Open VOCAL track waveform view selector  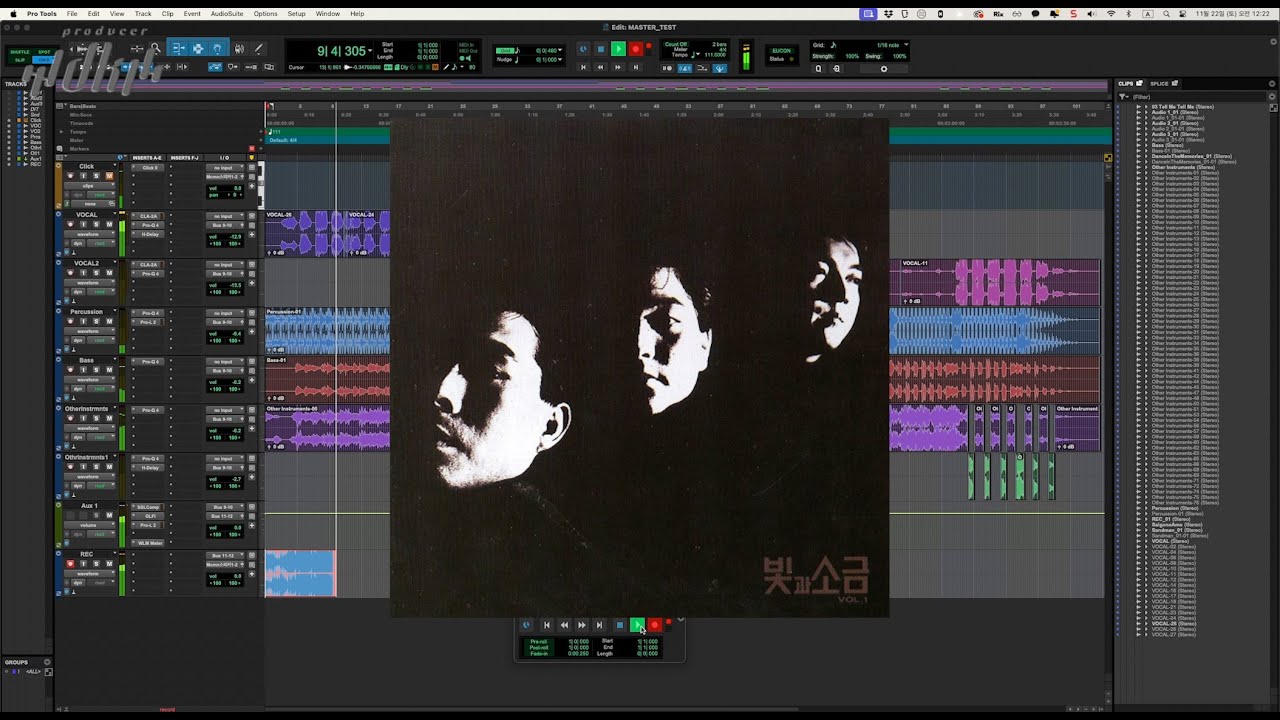point(90,234)
